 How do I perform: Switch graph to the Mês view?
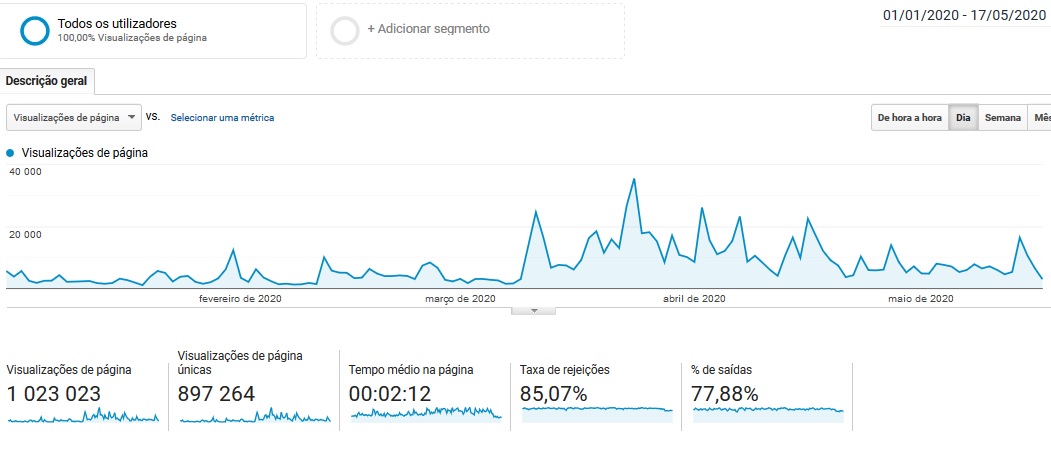(1040, 118)
